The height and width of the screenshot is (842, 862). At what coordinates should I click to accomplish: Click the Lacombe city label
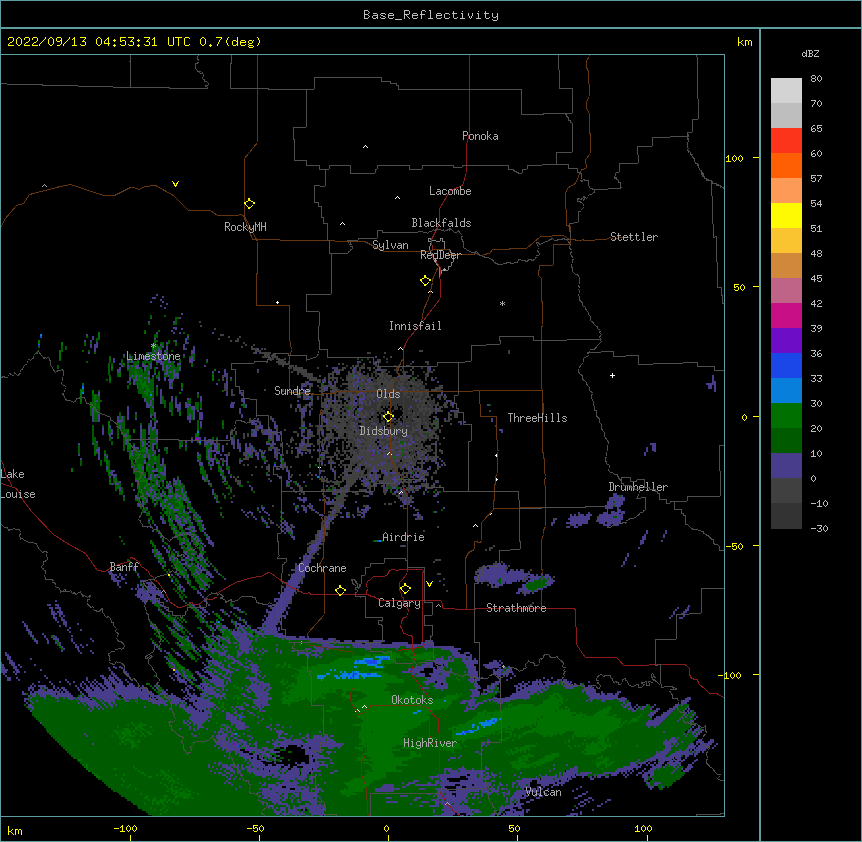tap(450, 191)
